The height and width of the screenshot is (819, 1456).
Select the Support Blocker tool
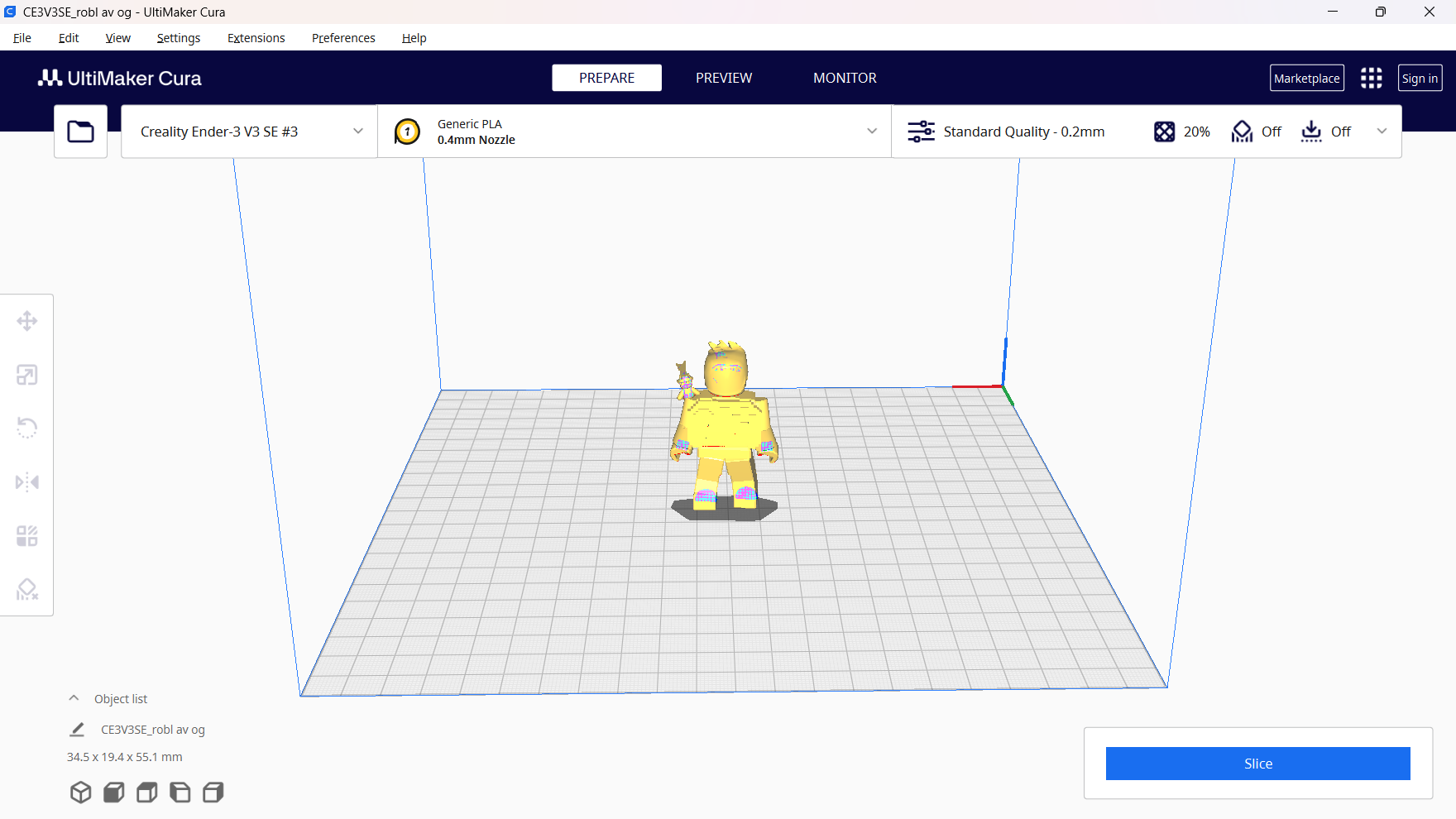tap(27, 589)
